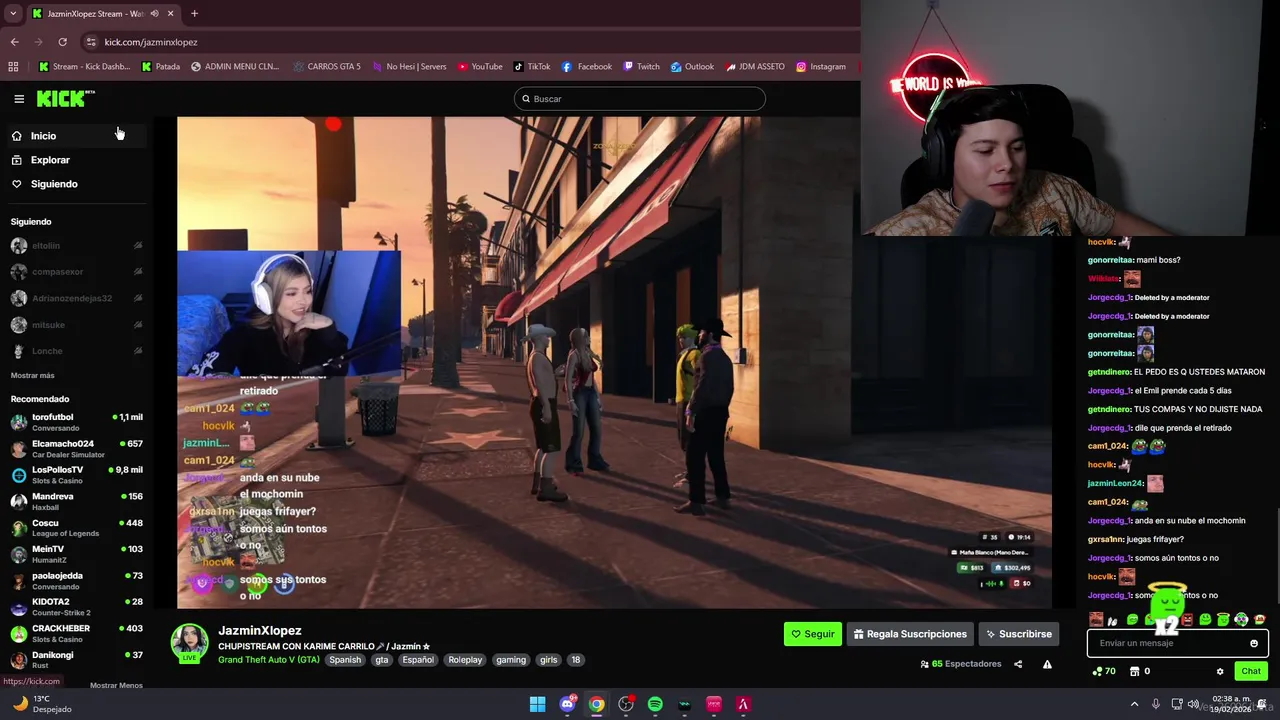Viewport: 1280px width, 720px height.
Task: Open the JazminXlopez avatar with LIVE badge
Action: point(189,644)
